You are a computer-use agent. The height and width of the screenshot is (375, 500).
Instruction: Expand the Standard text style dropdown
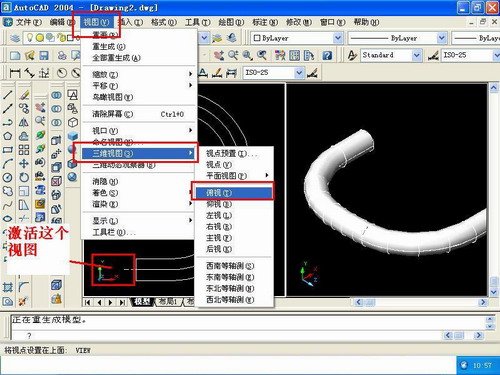[x=391, y=55]
